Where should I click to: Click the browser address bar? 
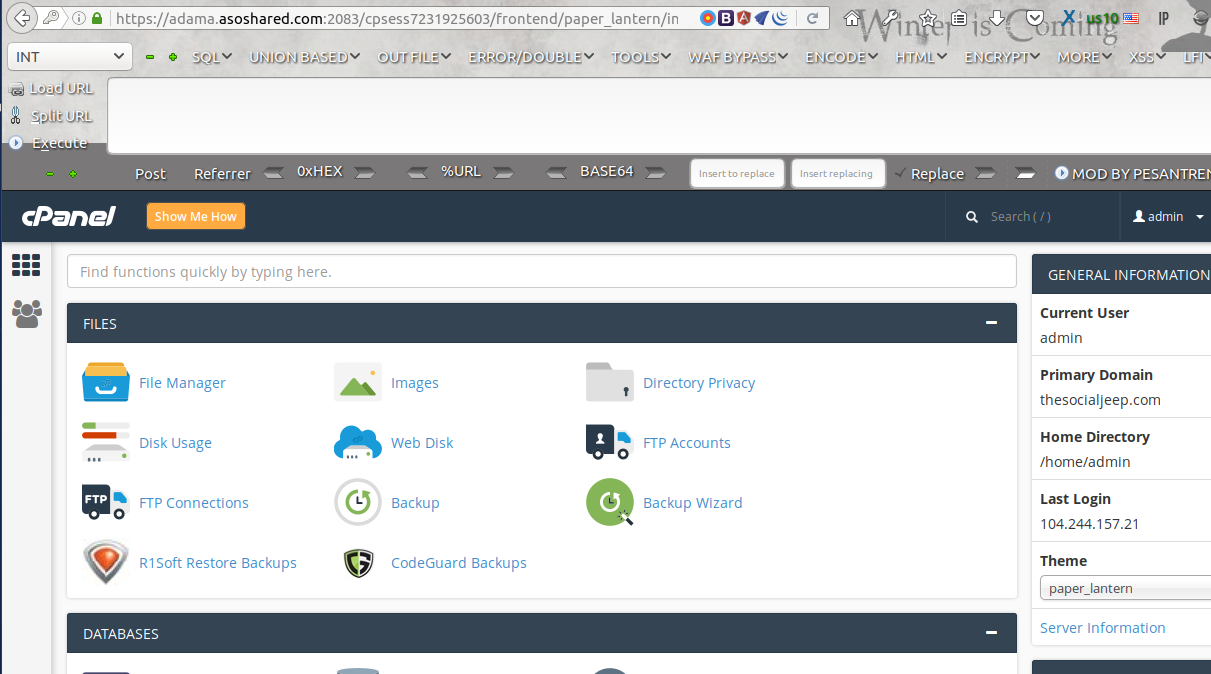pyautogui.click(x=395, y=18)
